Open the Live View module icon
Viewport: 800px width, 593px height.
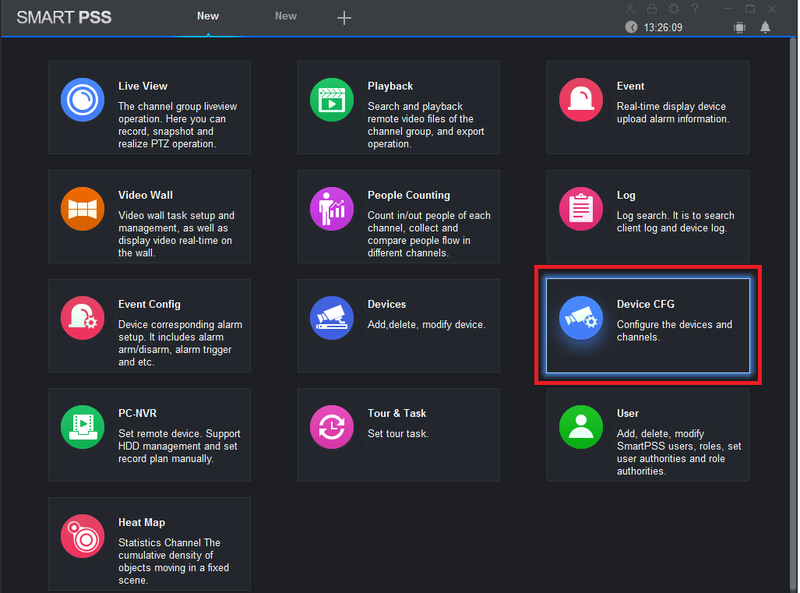pyautogui.click(x=83, y=100)
